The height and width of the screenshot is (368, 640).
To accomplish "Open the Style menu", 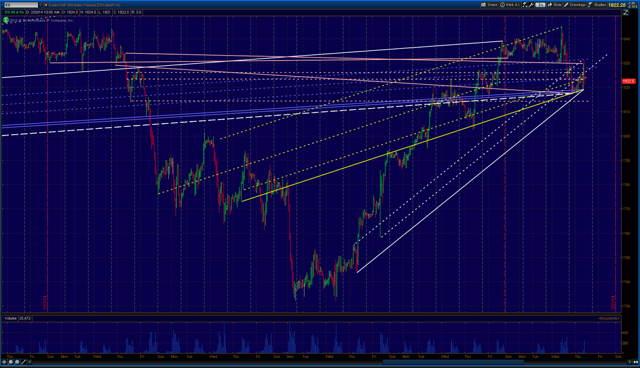I will pyautogui.click(x=554, y=5).
